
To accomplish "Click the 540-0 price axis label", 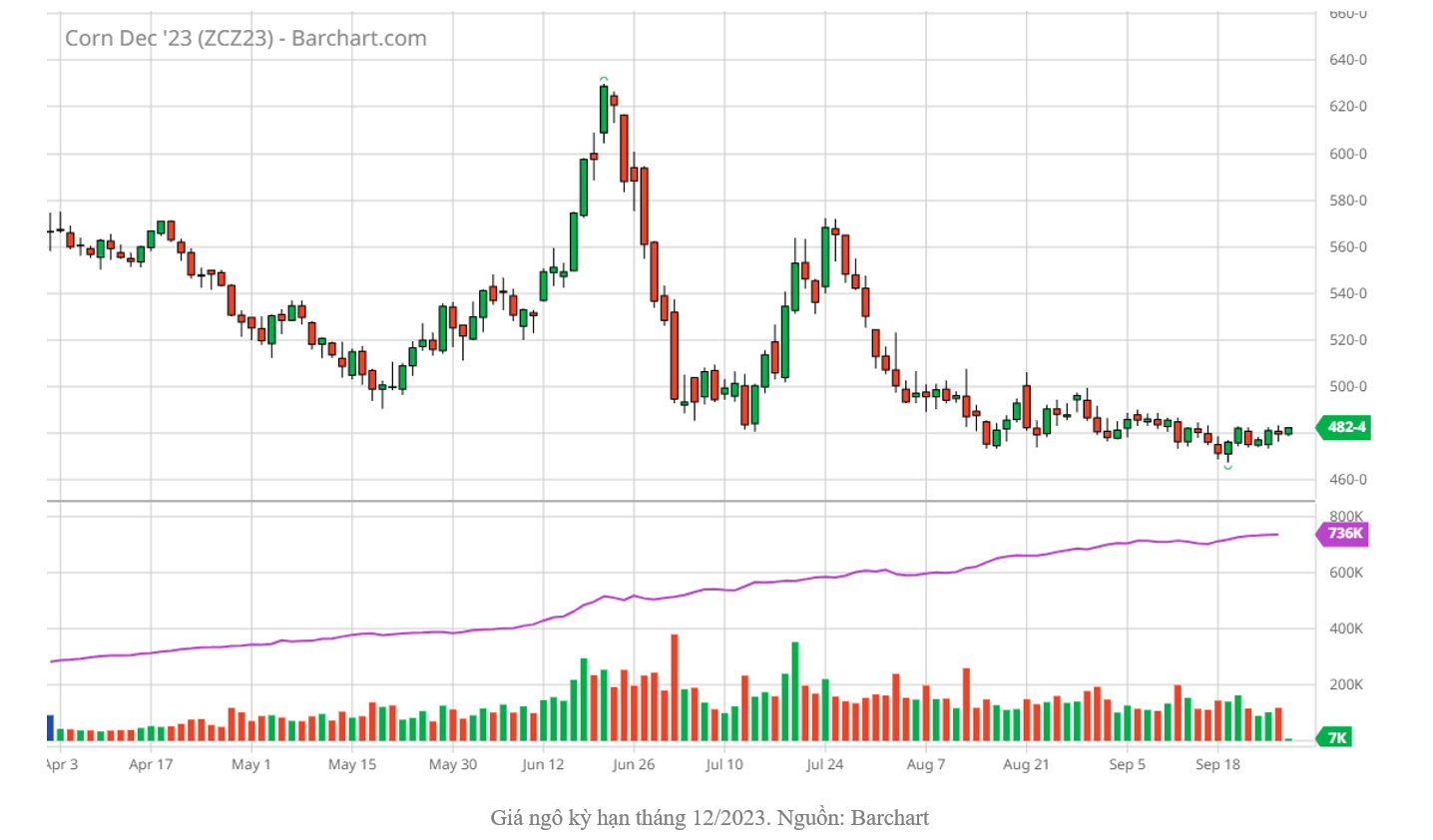I will (1348, 293).
